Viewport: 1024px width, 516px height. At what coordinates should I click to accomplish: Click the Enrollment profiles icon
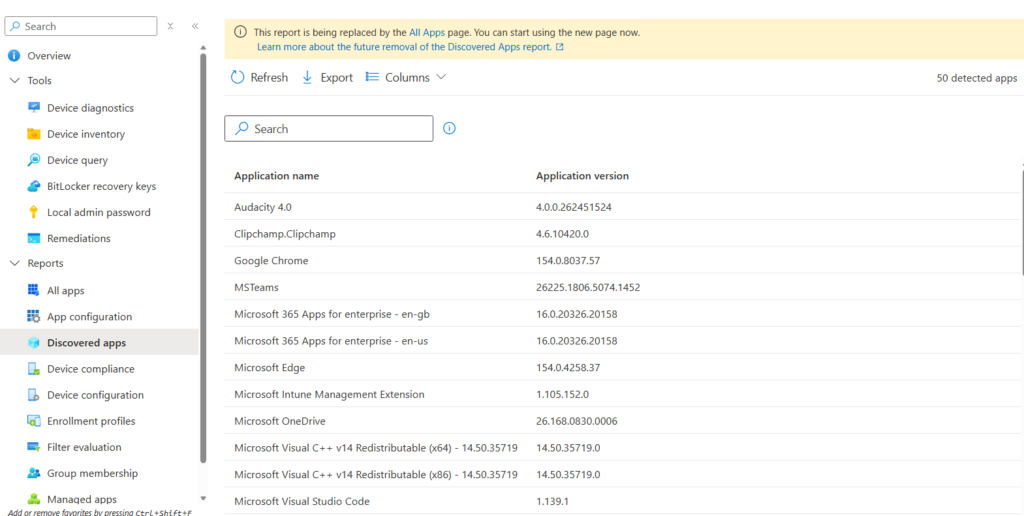[33, 421]
